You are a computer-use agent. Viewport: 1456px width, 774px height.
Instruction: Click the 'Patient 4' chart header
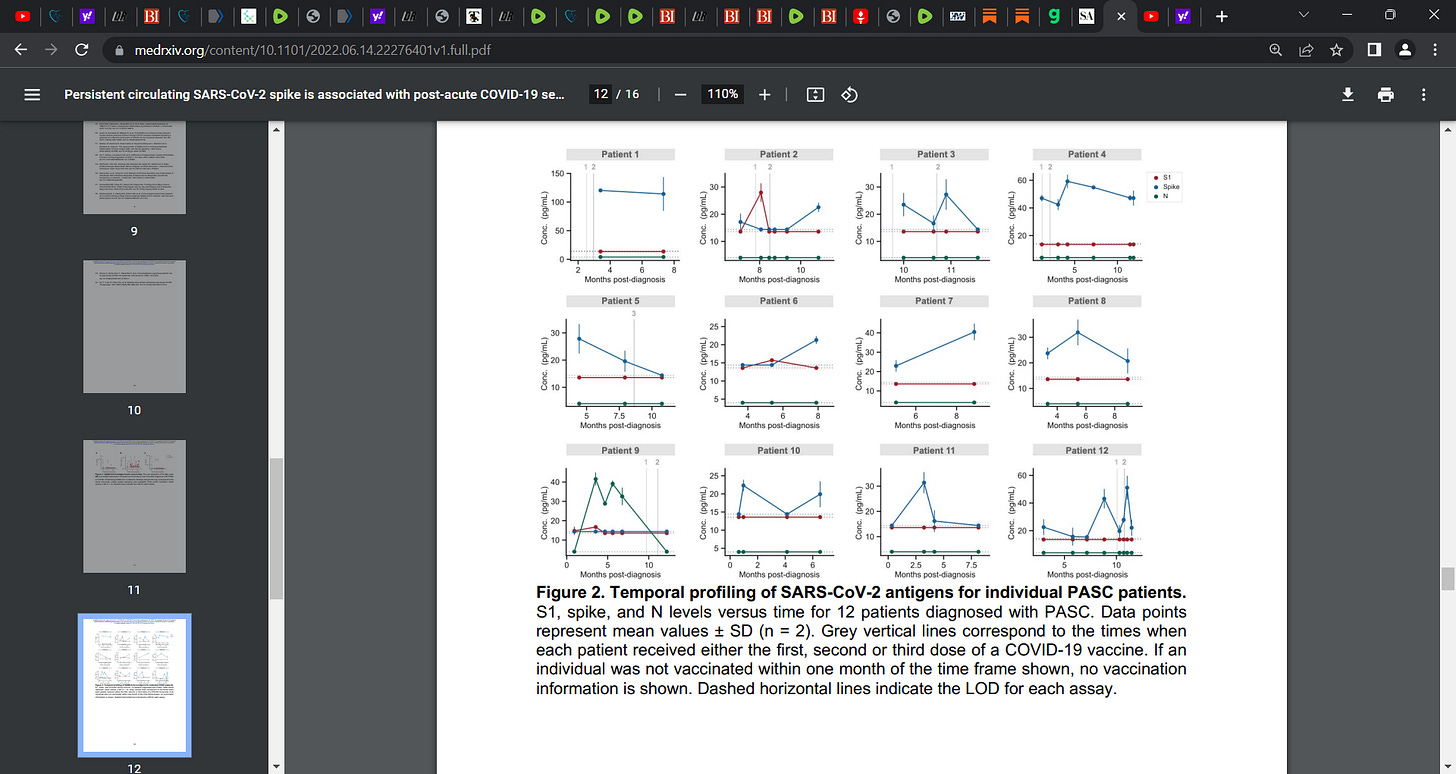coord(1086,154)
